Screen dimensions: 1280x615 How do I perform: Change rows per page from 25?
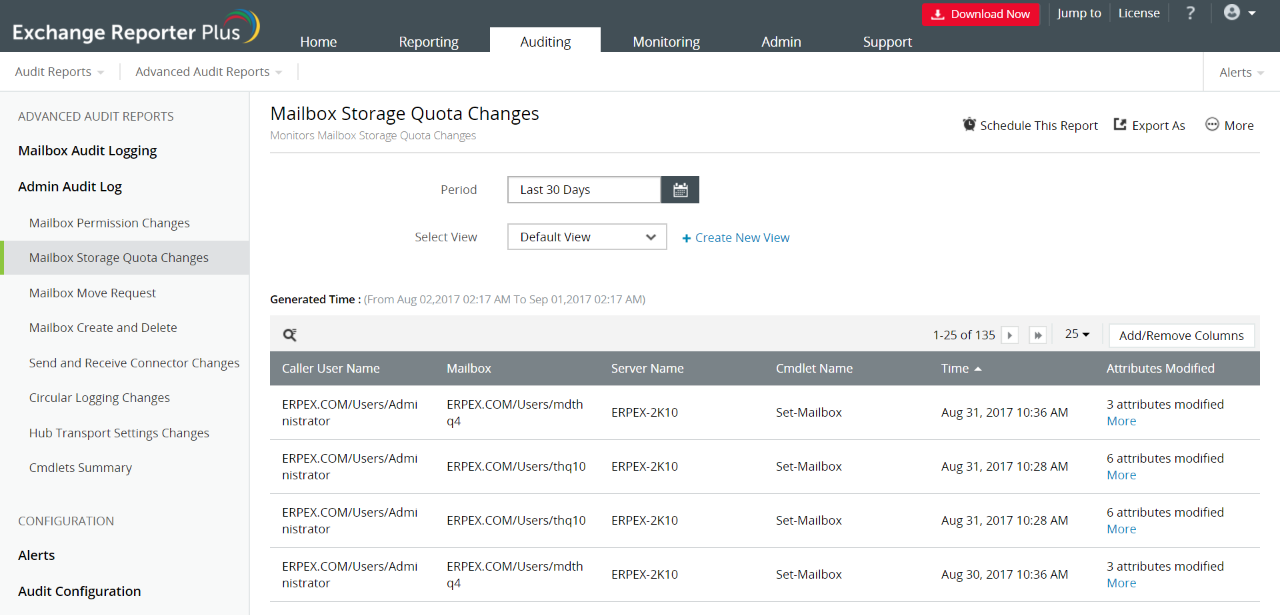pos(1077,334)
